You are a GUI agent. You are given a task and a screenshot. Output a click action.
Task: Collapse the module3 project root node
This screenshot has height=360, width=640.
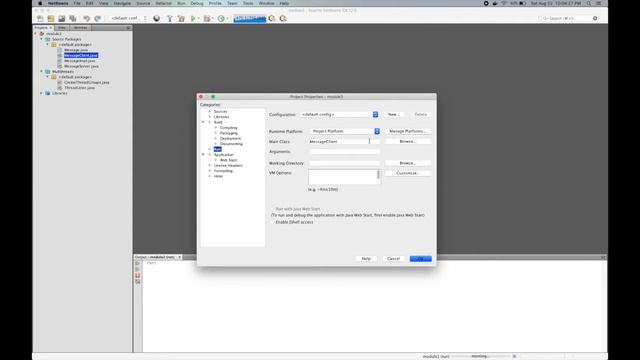click(x=36, y=34)
